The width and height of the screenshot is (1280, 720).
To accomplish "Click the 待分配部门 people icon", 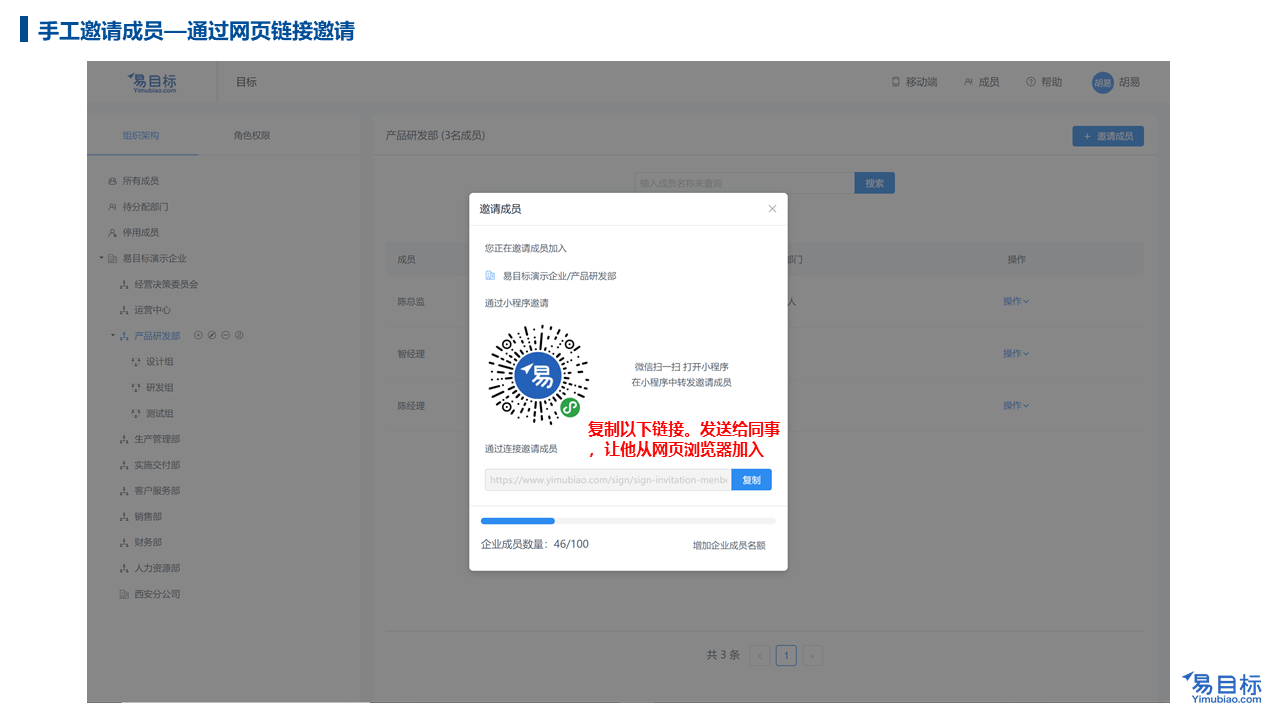I will click(x=112, y=207).
